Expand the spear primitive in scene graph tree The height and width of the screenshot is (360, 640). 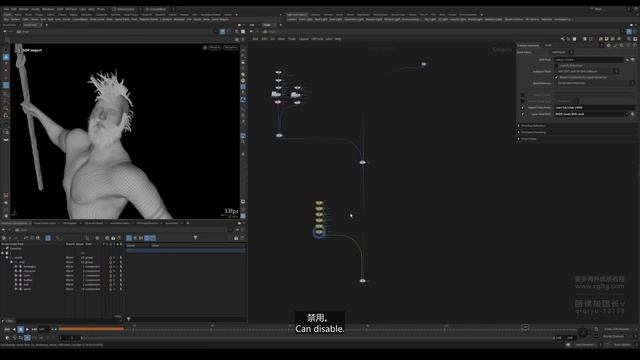point(16,289)
